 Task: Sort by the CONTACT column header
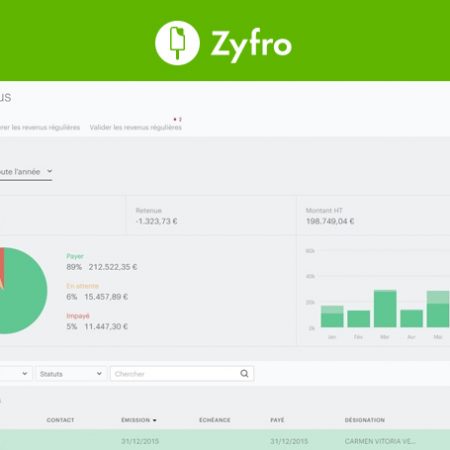[x=60, y=420]
